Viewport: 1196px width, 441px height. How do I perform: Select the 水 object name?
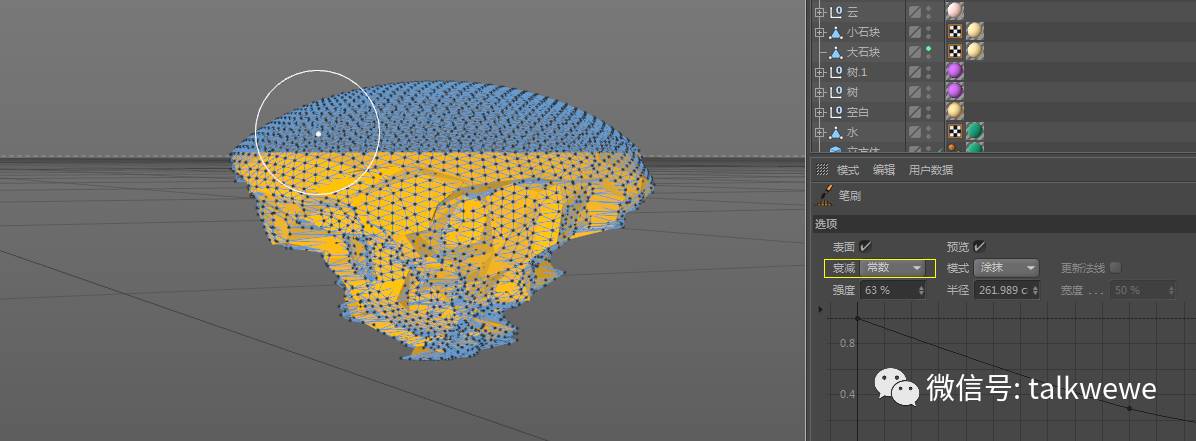(x=852, y=132)
